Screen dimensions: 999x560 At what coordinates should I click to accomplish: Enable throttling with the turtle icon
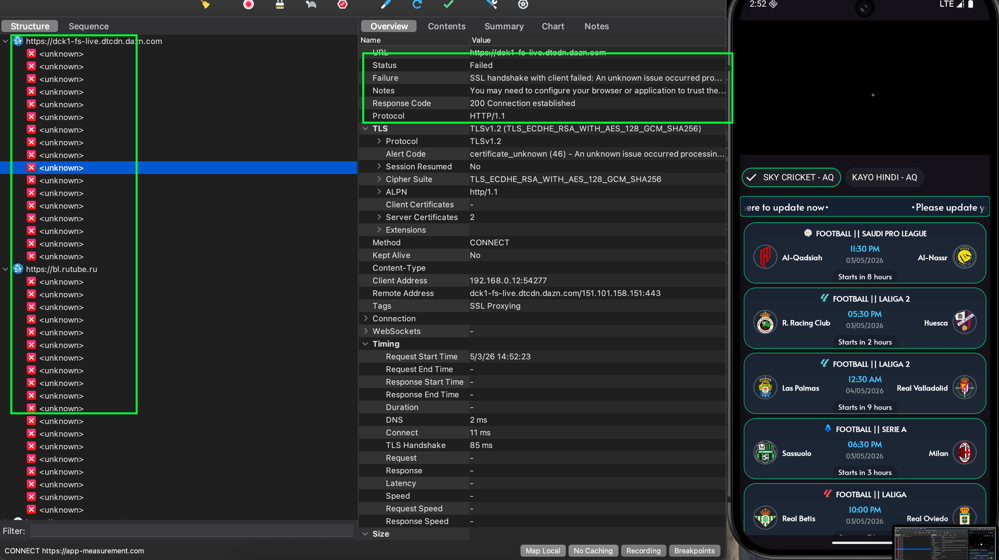point(311,4)
